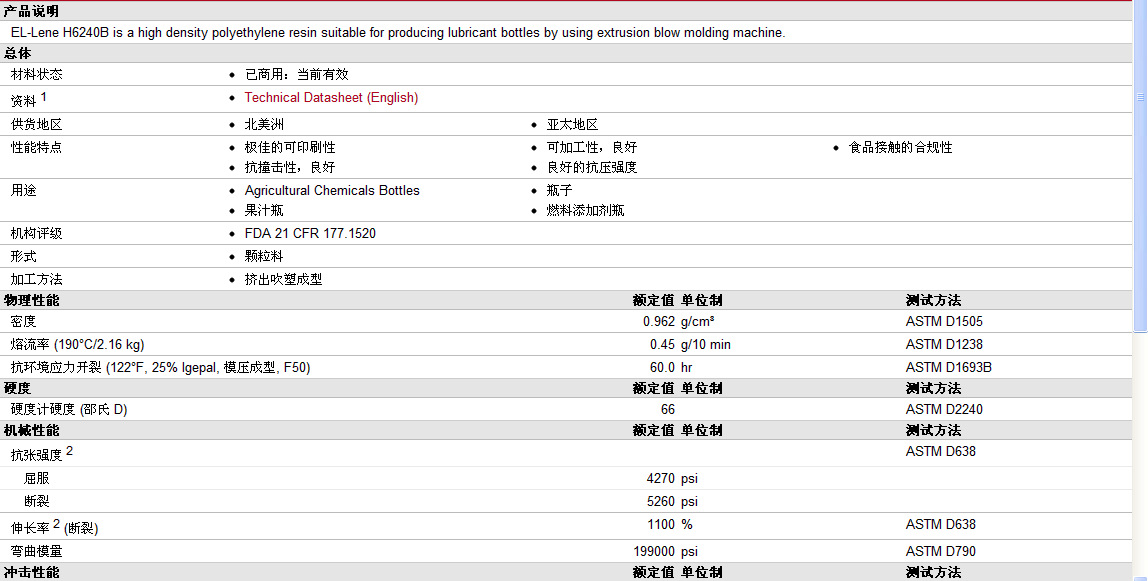This screenshot has width=1148, height=581.
Task: Click the 性能特点 row label
Action: coord(37,147)
